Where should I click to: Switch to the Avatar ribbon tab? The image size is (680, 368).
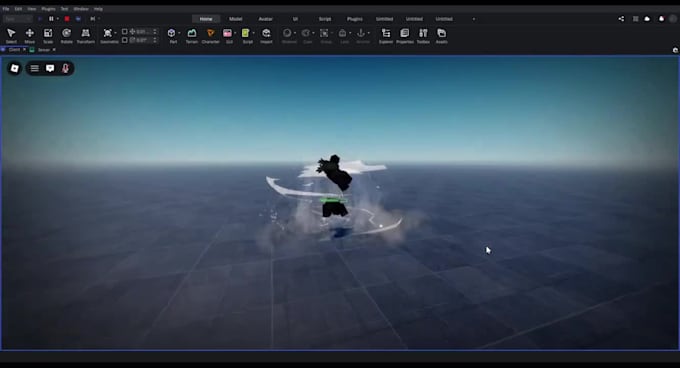pos(265,19)
